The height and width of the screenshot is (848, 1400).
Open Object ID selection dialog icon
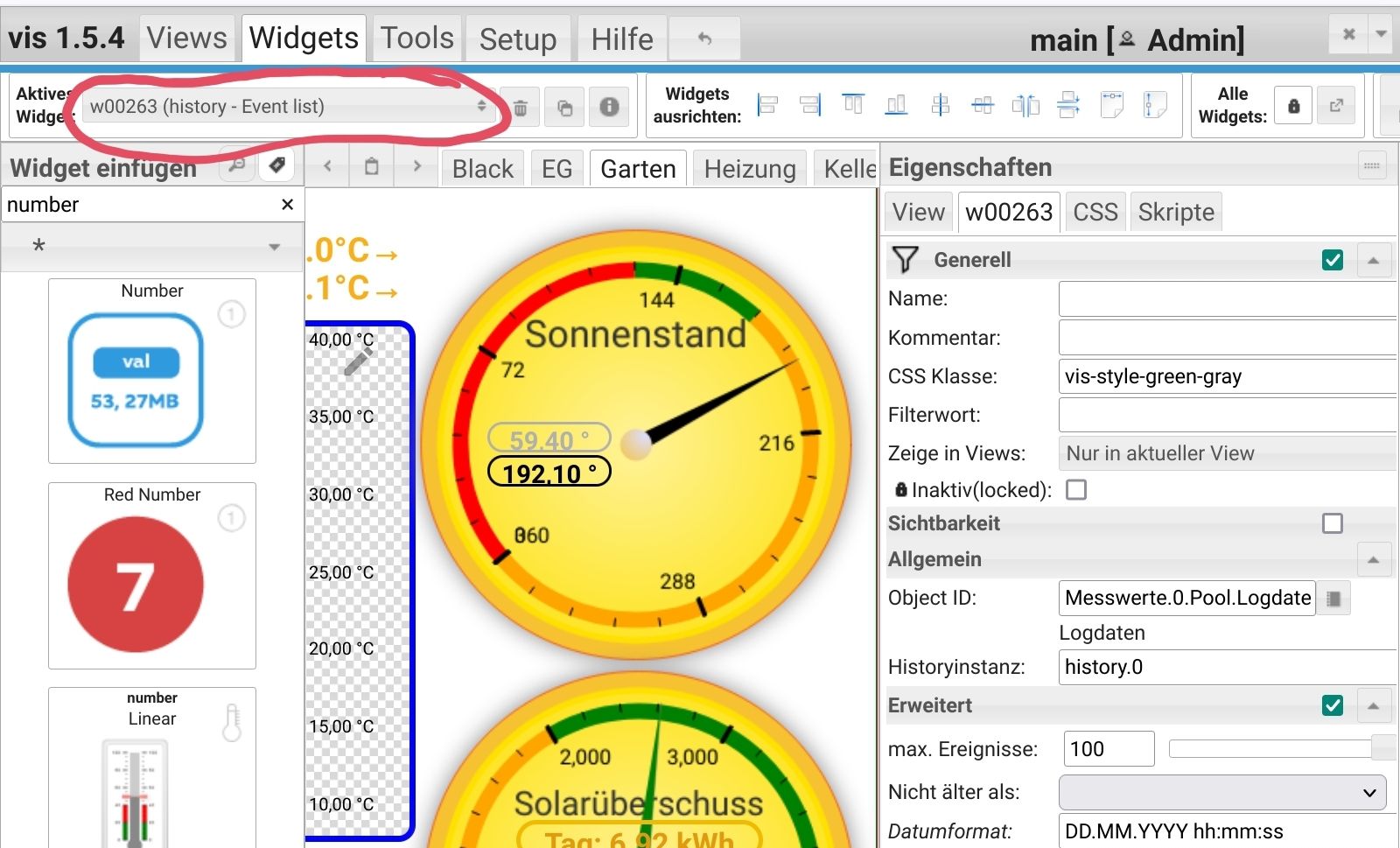pyautogui.click(x=1333, y=599)
